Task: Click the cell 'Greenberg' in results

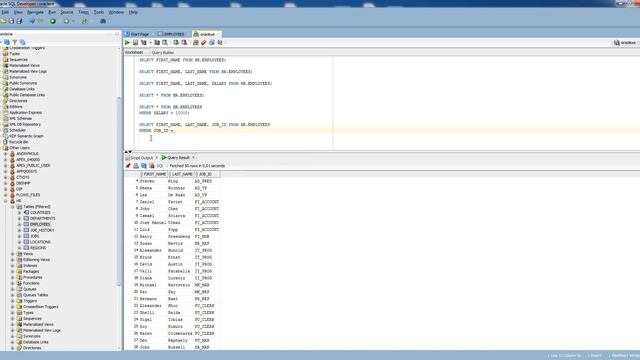Action: pyautogui.click(x=180, y=236)
